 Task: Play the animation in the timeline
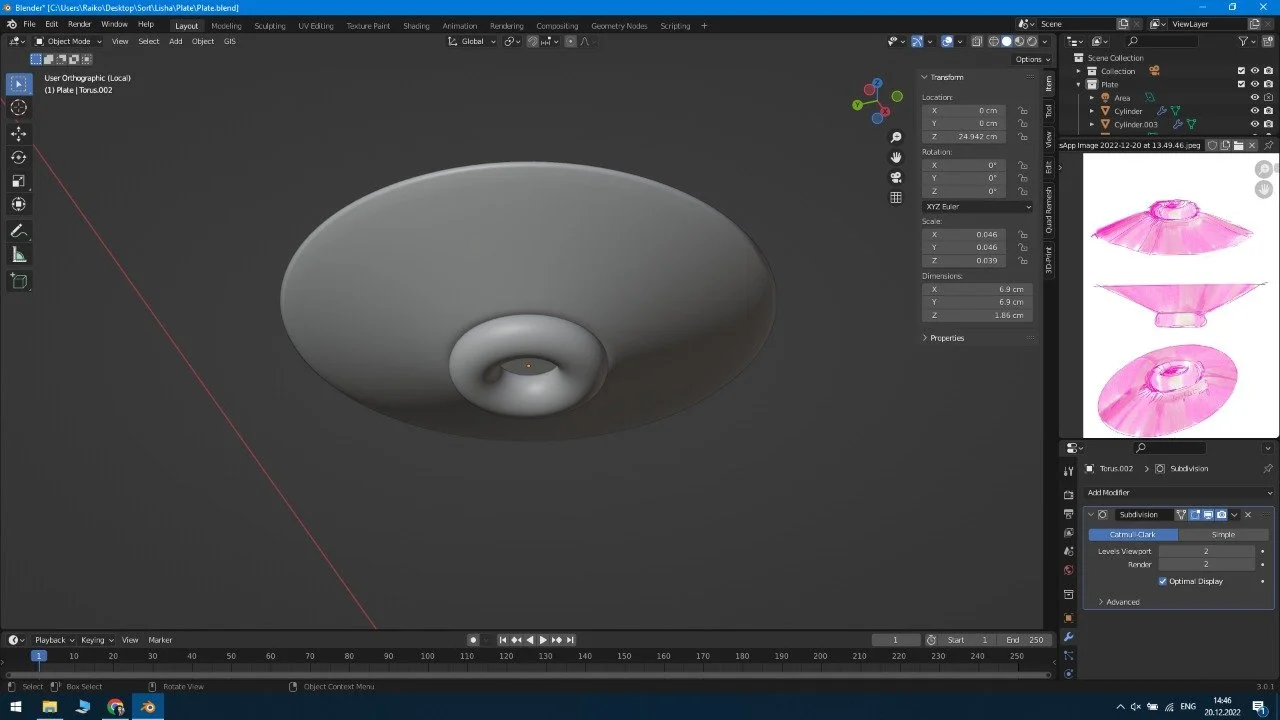coord(543,640)
